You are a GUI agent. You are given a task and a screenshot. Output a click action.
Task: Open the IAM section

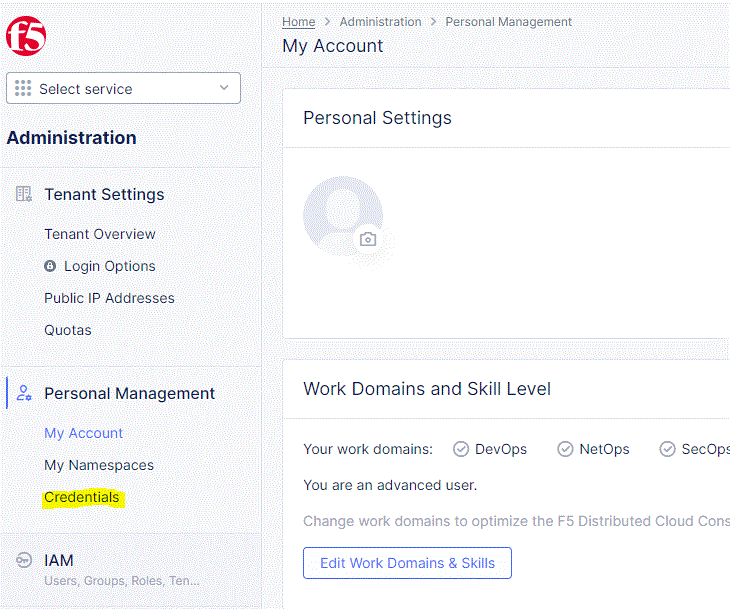59,560
